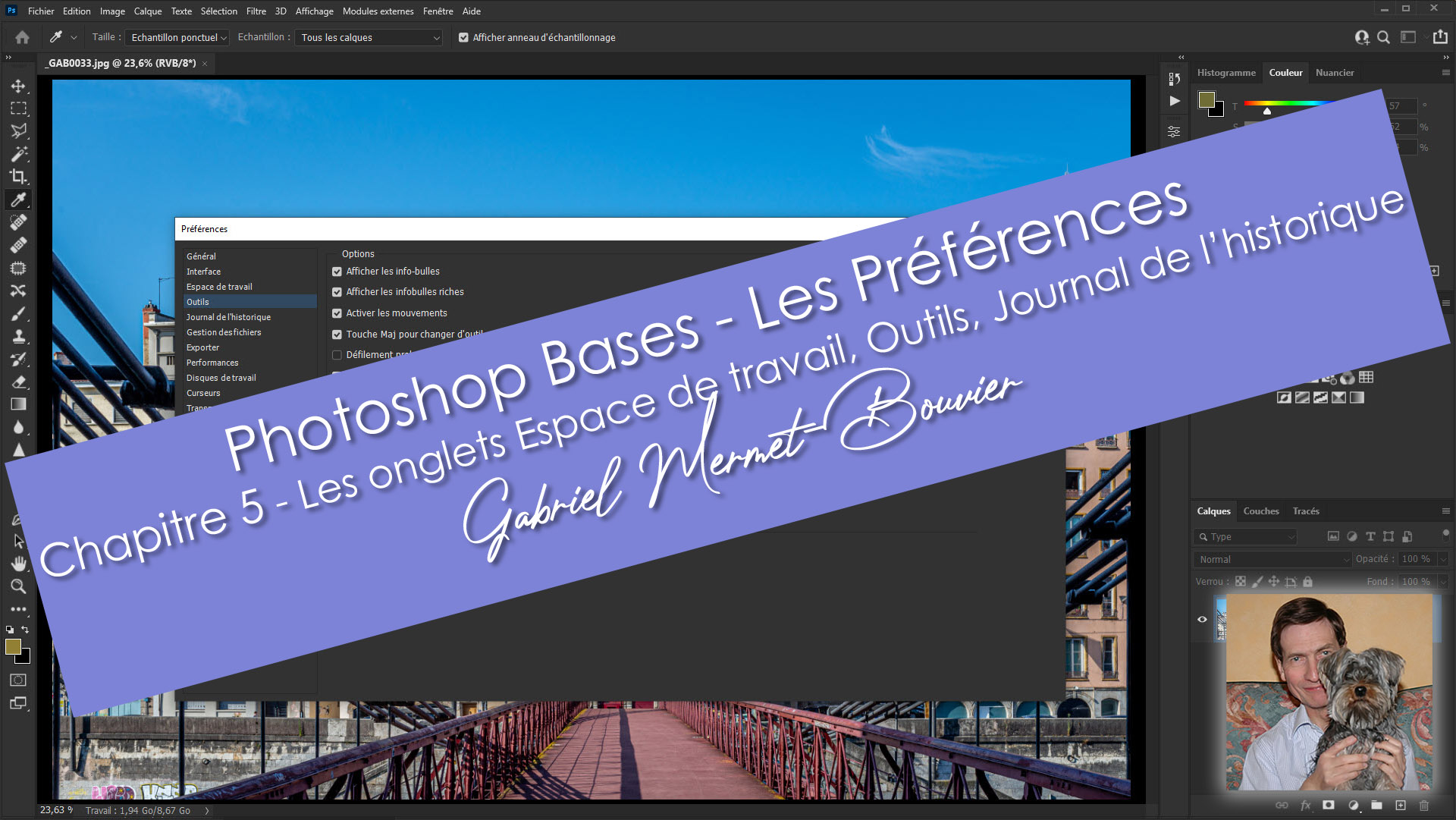Select the Hand tool

click(x=18, y=564)
